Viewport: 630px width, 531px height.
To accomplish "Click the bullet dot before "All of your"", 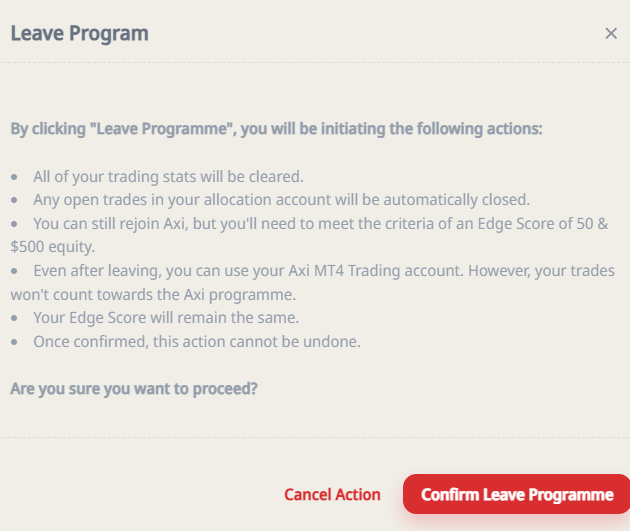I will [x=14, y=176].
